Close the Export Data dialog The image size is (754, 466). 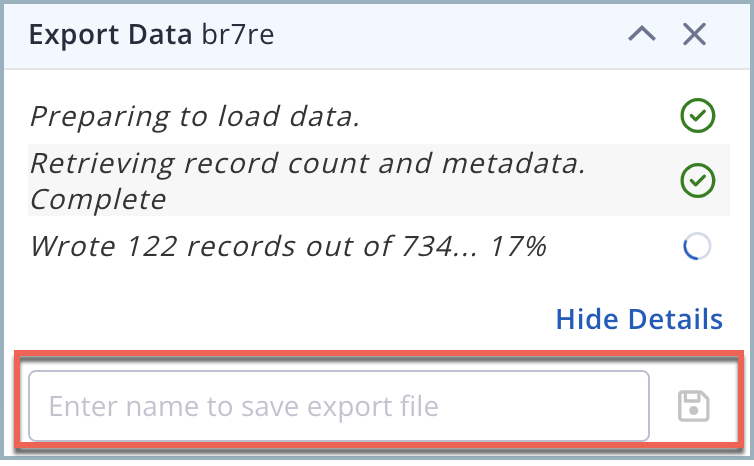(695, 35)
